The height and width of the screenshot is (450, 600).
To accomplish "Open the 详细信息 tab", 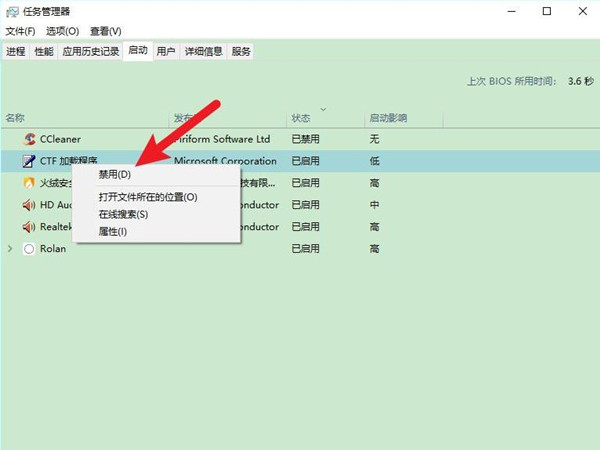I will [203, 51].
